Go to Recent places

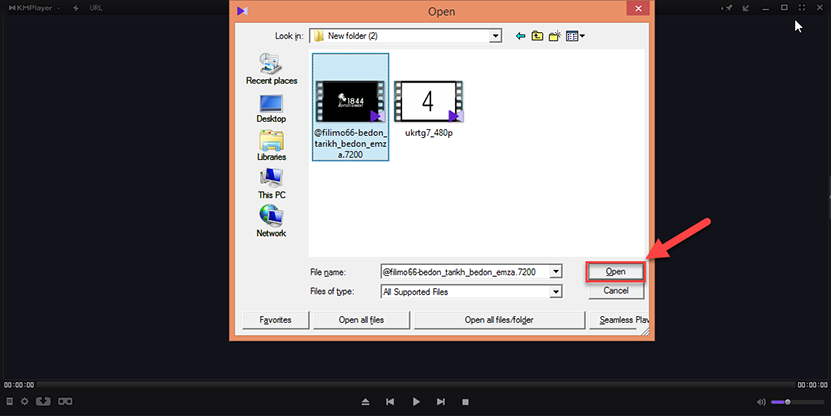point(271,69)
